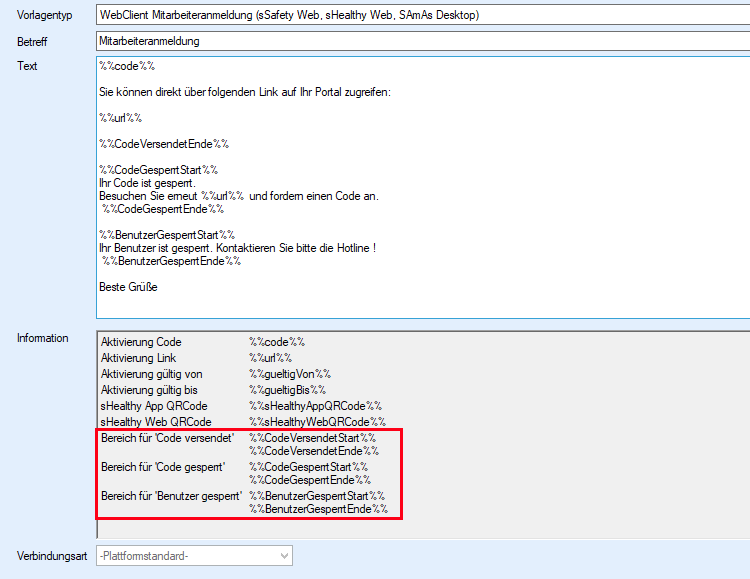Click the line 'Besuchen Sie erneut %%url%%'
750x579 pixels.
pyautogui.click(x=239, y=196)
